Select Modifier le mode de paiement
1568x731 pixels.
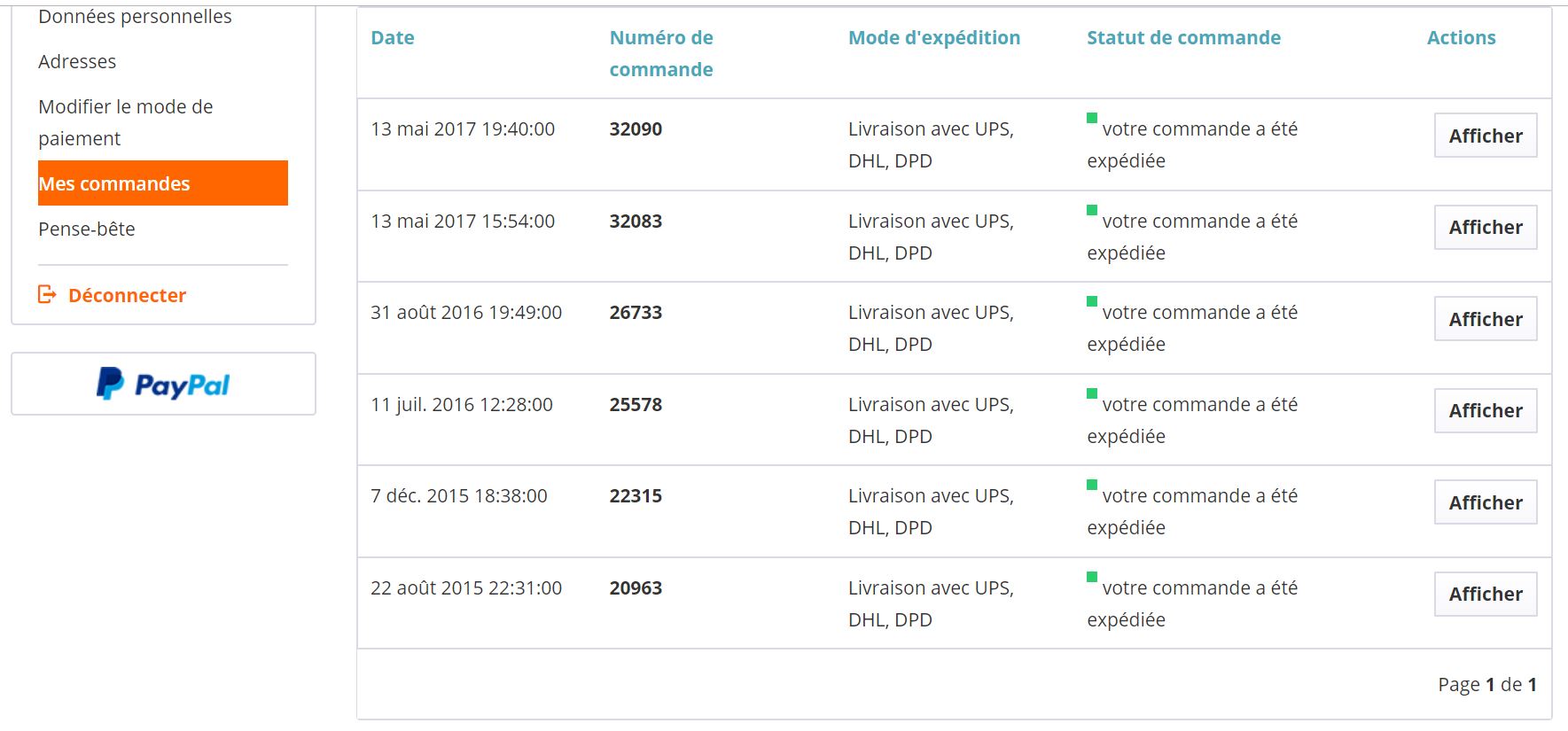[x=126, y=122]
